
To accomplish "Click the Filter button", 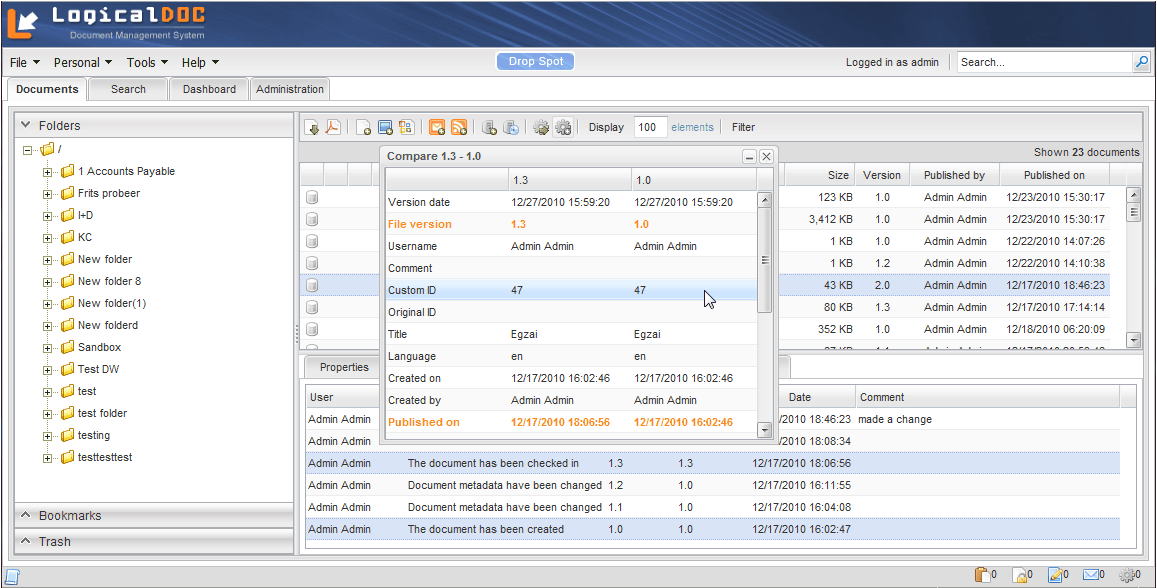I will pyautogui.click(x=743, y=128).
